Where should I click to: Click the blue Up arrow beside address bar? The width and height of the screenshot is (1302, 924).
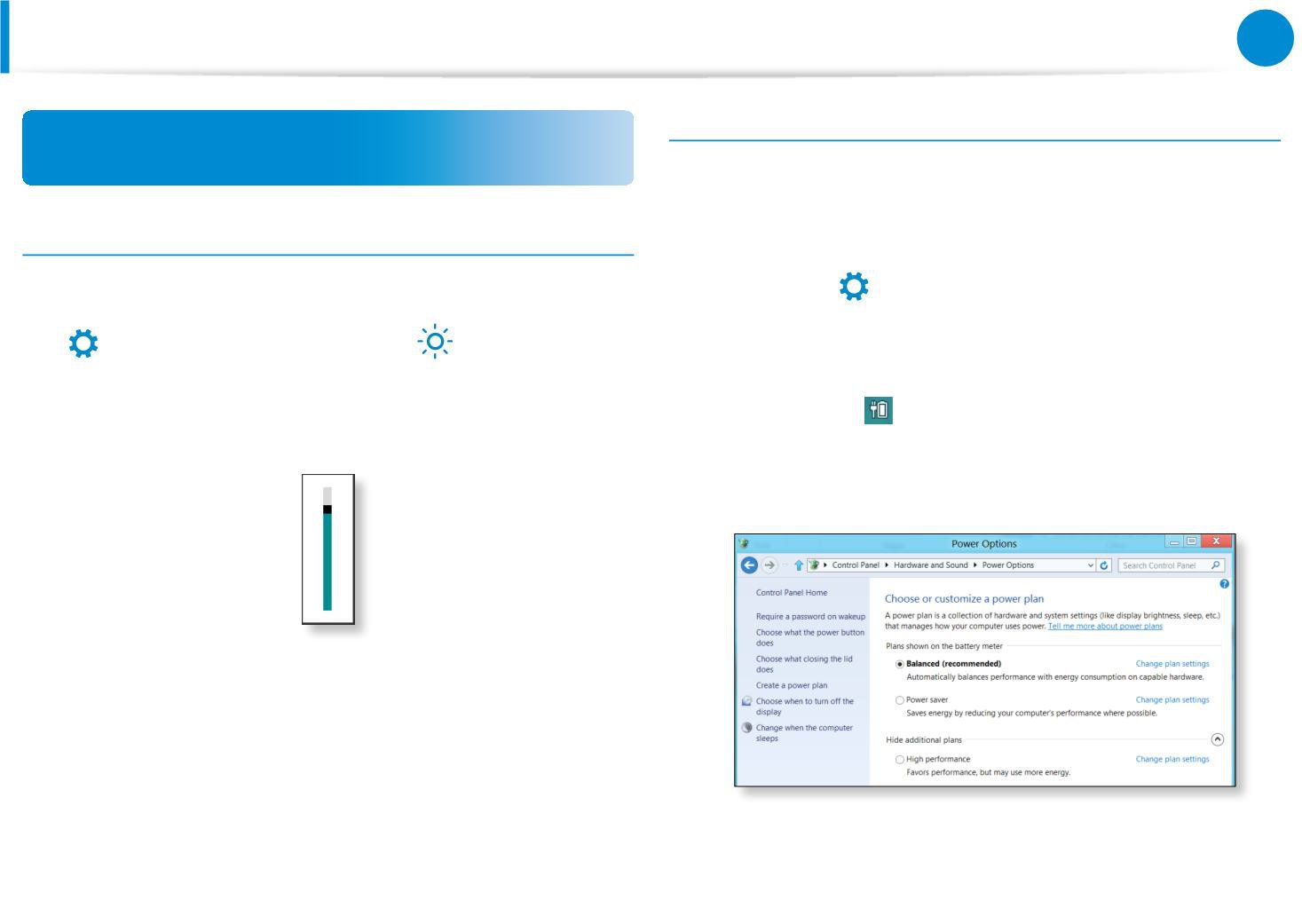coord(798,565)
